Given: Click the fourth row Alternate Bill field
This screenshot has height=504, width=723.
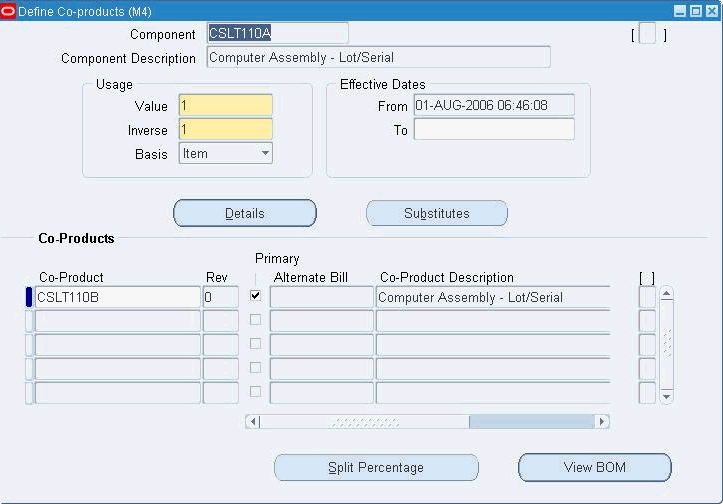Looking at the screenshot, I should [x=321, y=369].
